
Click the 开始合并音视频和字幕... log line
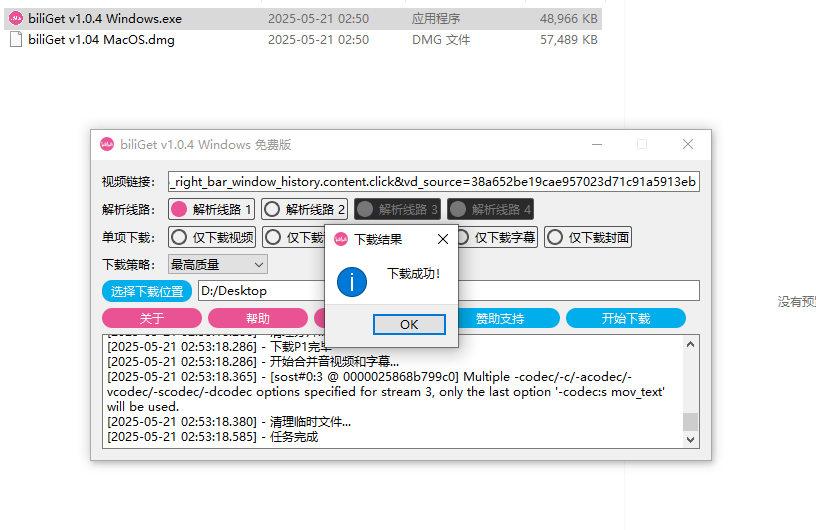coord(253,361)
